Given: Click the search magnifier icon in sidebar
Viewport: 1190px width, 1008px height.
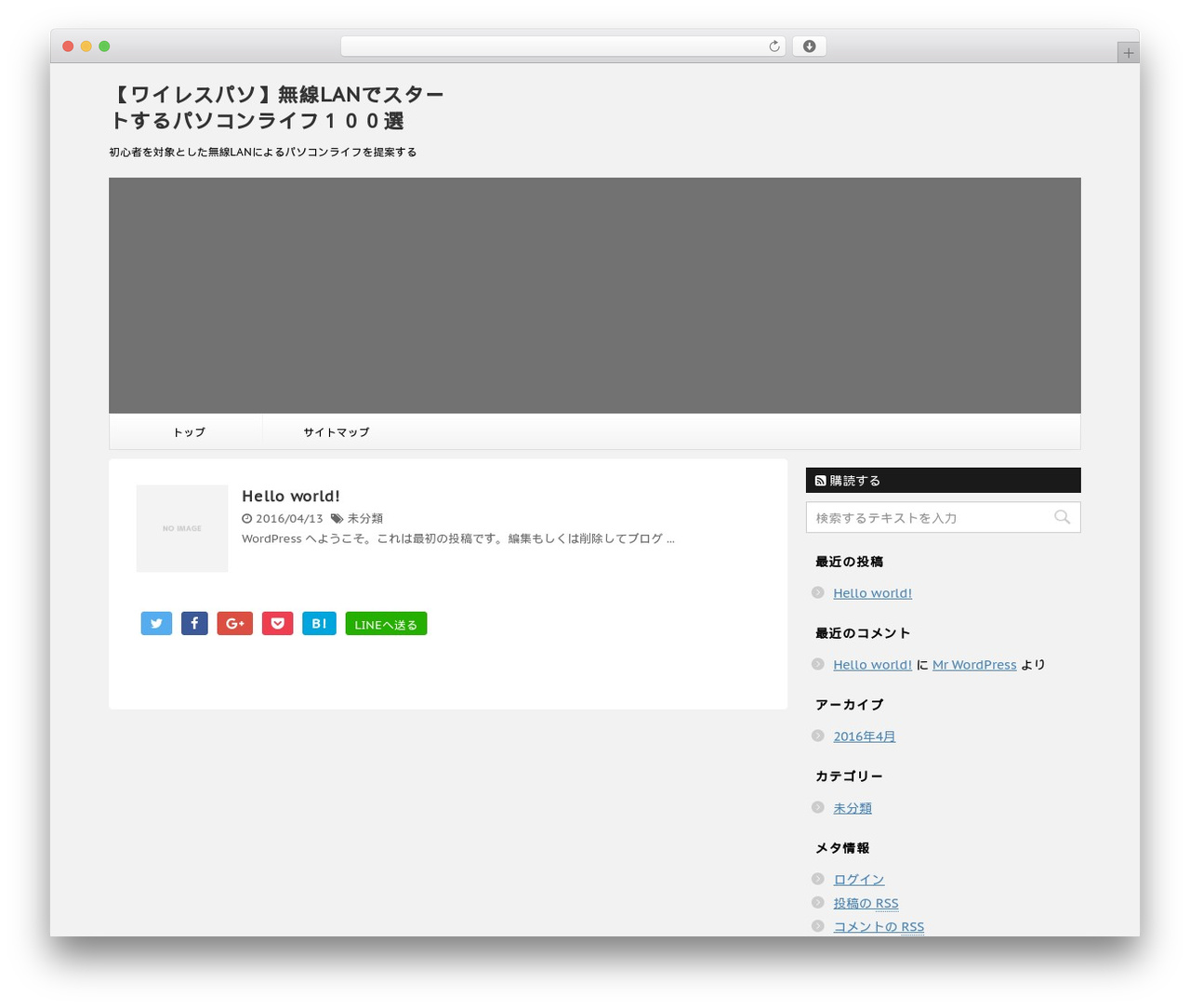Looking at the screenshot, I should 1062,518.
